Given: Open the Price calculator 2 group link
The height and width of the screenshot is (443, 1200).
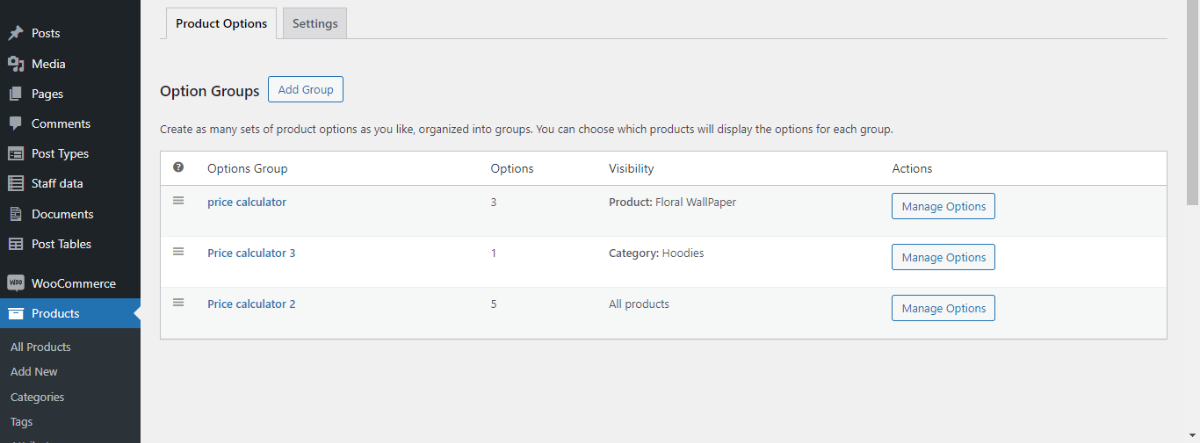Looking at the screenshot, I should click(x=251, y=304).
